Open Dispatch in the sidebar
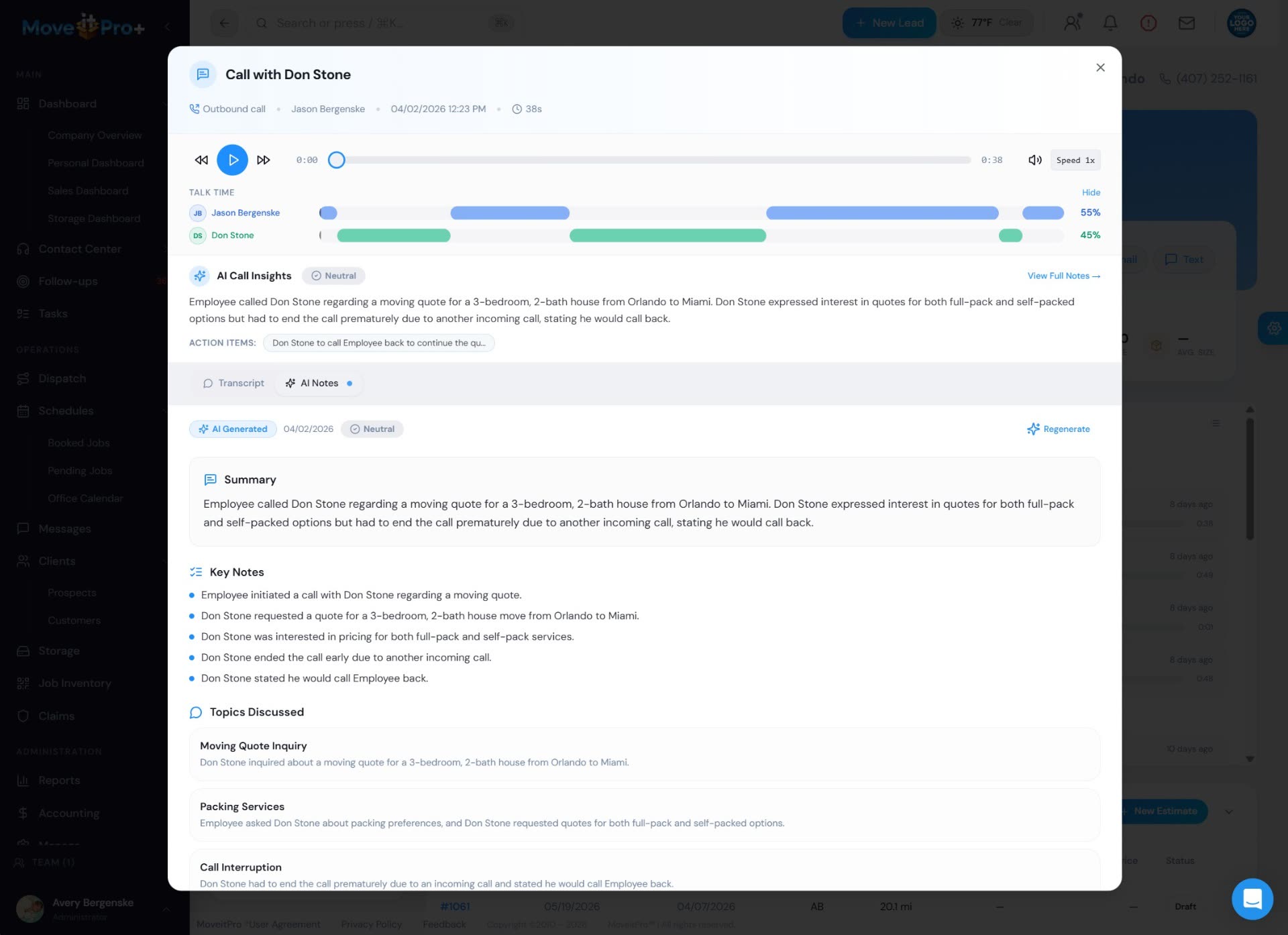1288x935 pixels. point(62,378)
